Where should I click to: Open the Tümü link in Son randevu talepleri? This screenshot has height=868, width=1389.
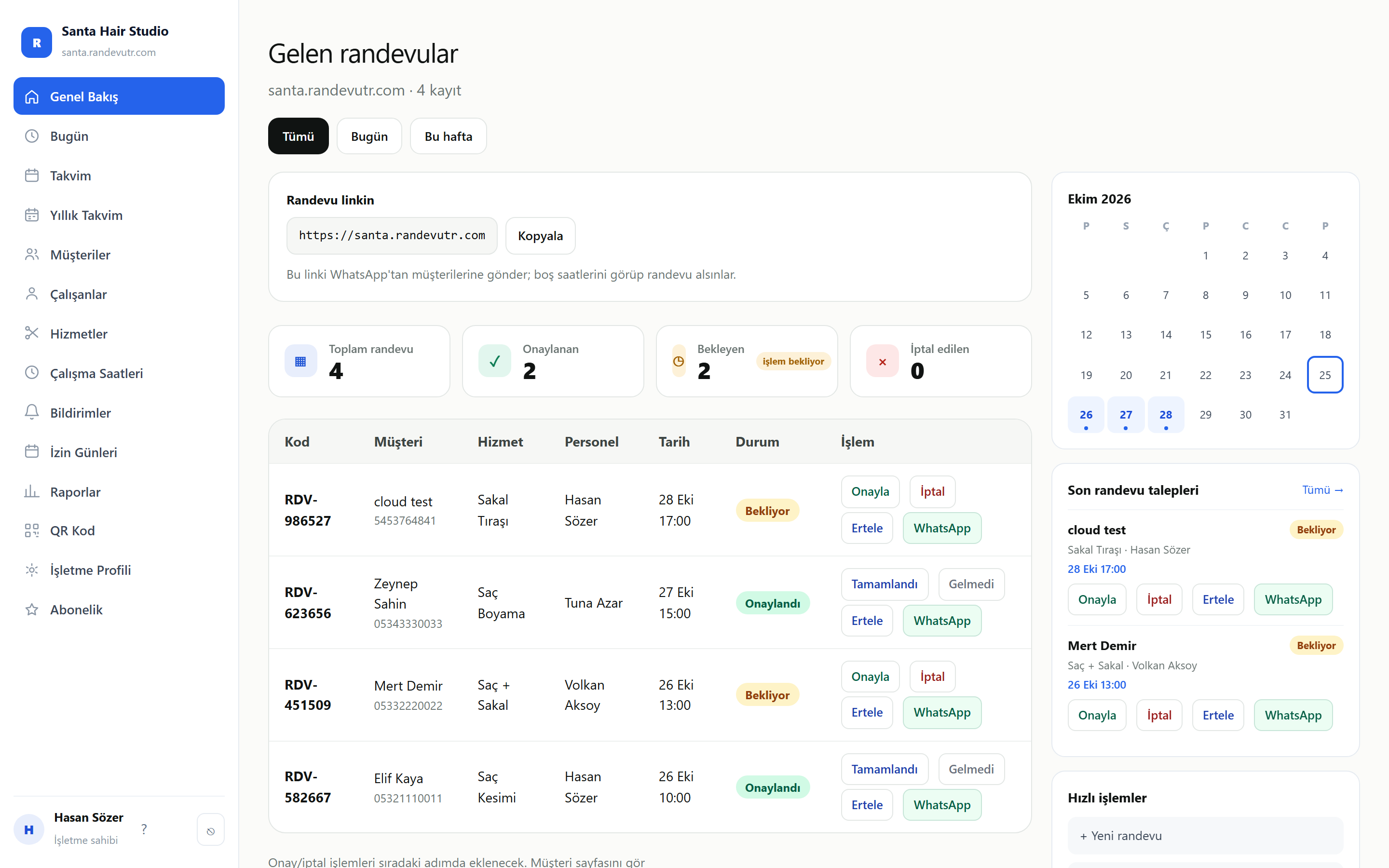(1322, 489)
